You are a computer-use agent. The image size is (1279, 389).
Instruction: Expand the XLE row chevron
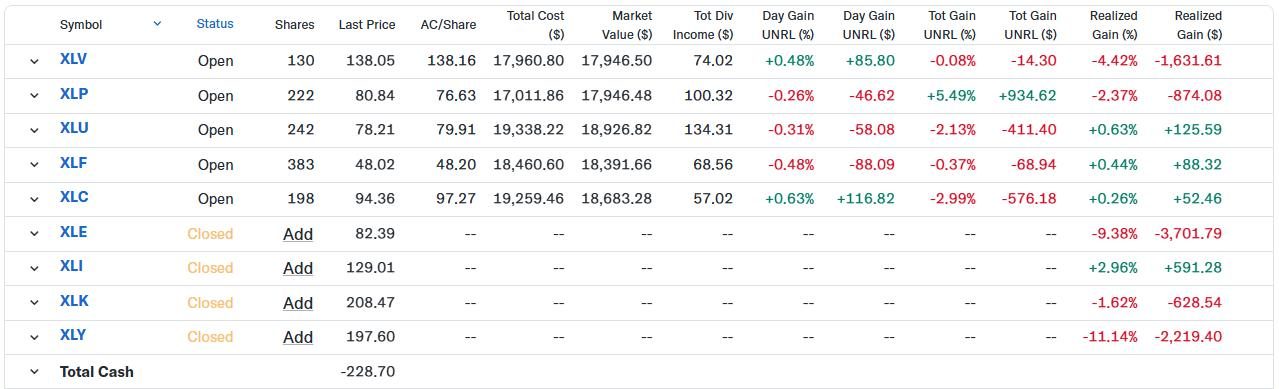pos(34,234)
